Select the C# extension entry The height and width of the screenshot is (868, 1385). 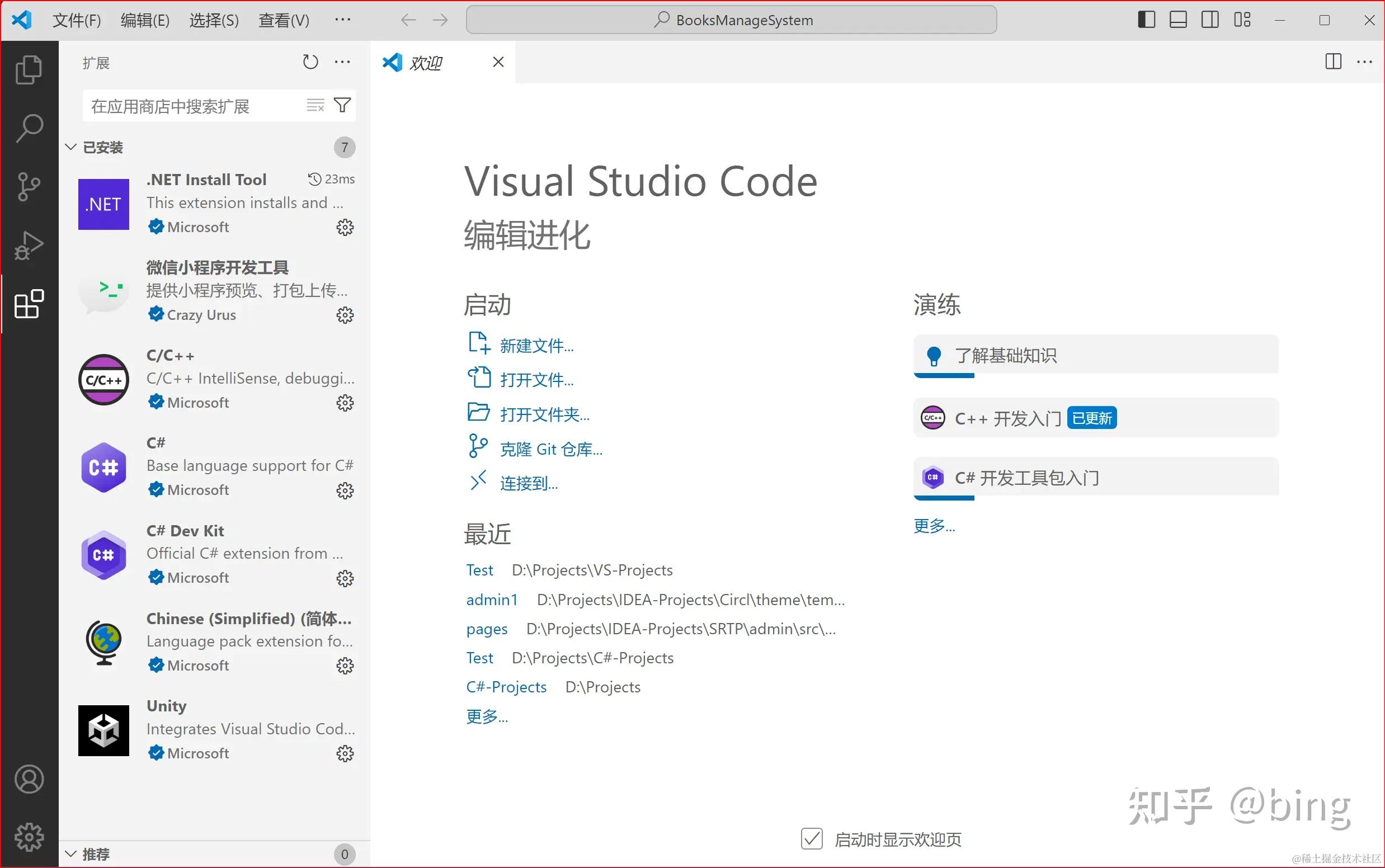216,467
